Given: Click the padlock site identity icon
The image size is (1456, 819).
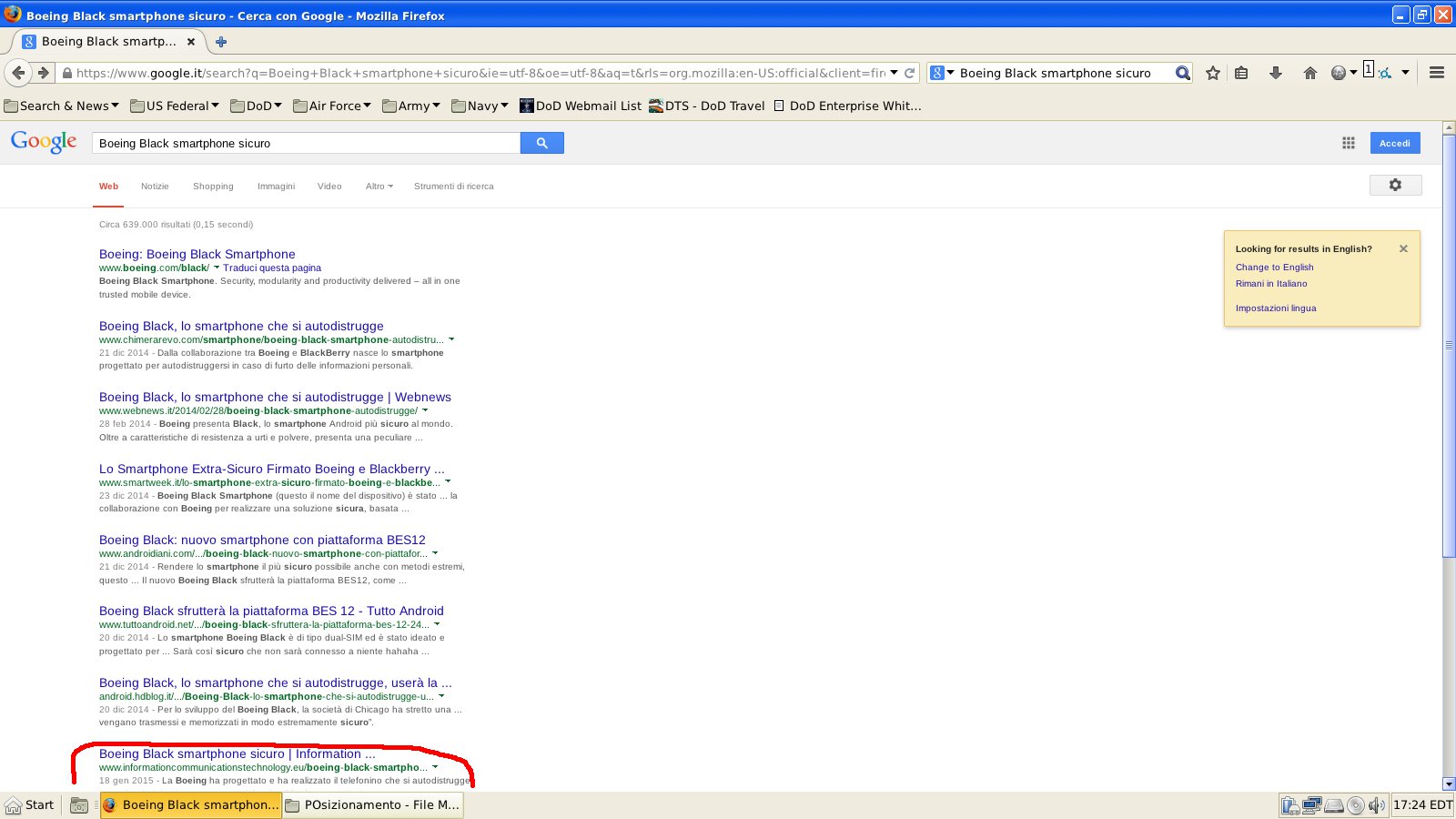Looking at the screenshot, I should coord(66,73).
